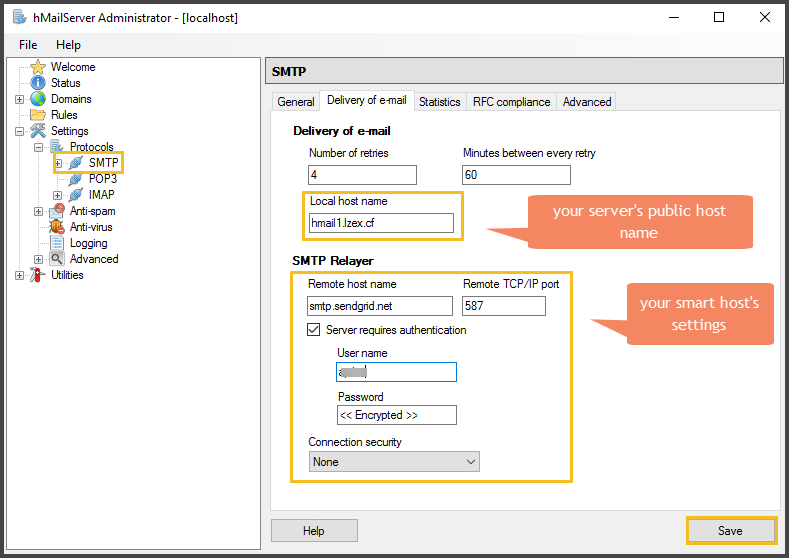Select POP3 in the tree
Image resolution: width=789 pixels, height=558 pixels.
click(x=103, y=179)
